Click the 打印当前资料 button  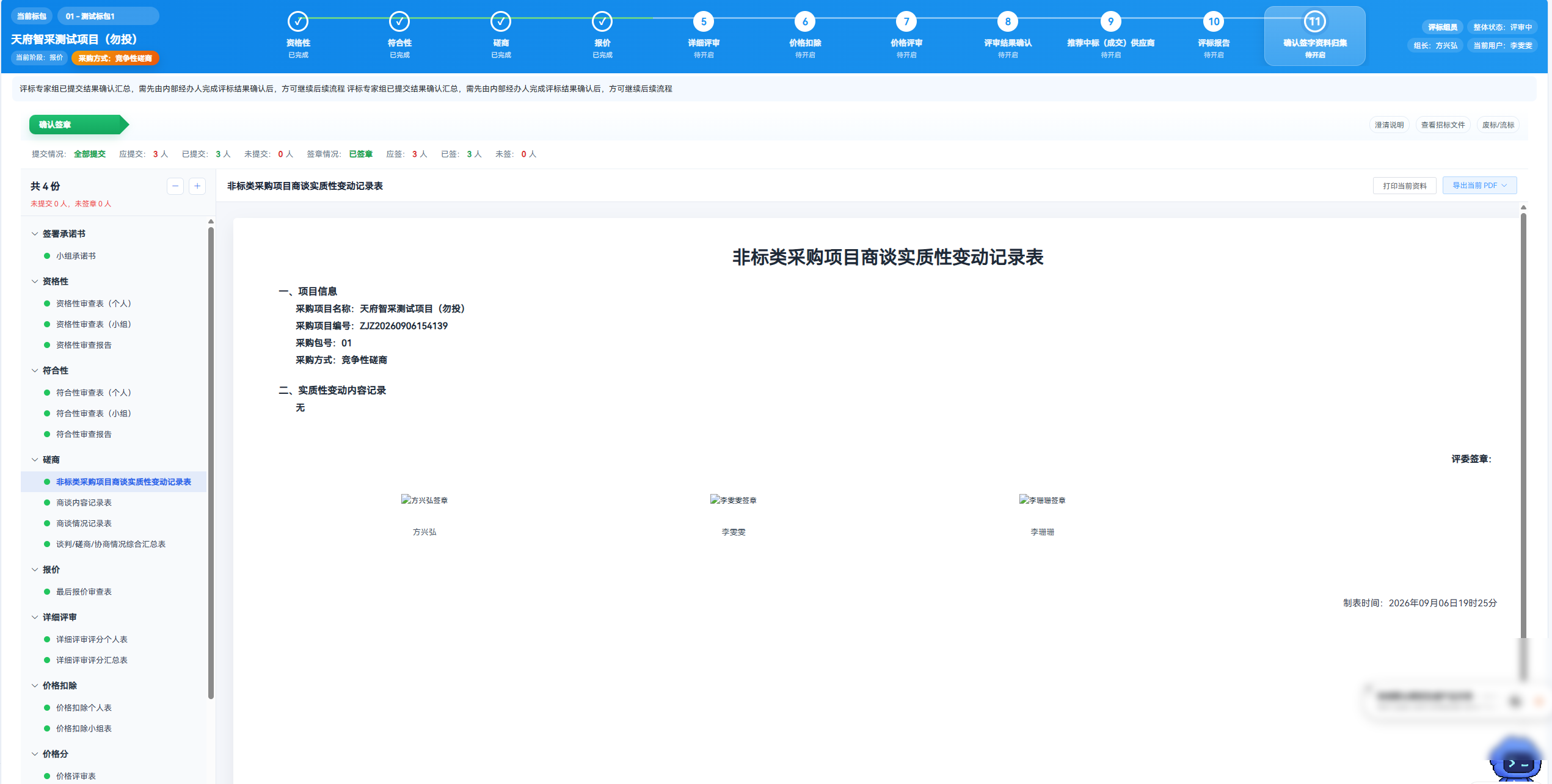(1405, 186)
